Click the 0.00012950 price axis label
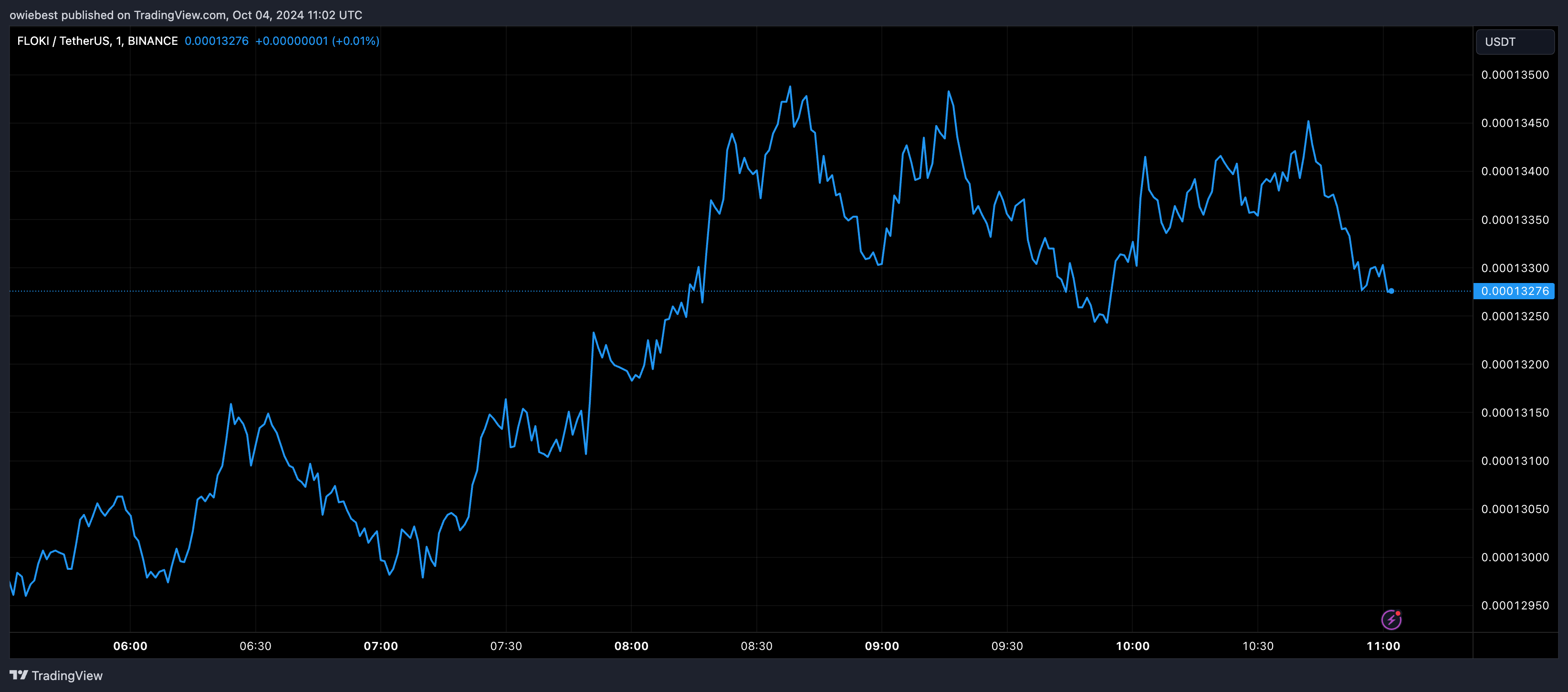Viewport: 1568px width, 692px height. (x=1515, y=606)
